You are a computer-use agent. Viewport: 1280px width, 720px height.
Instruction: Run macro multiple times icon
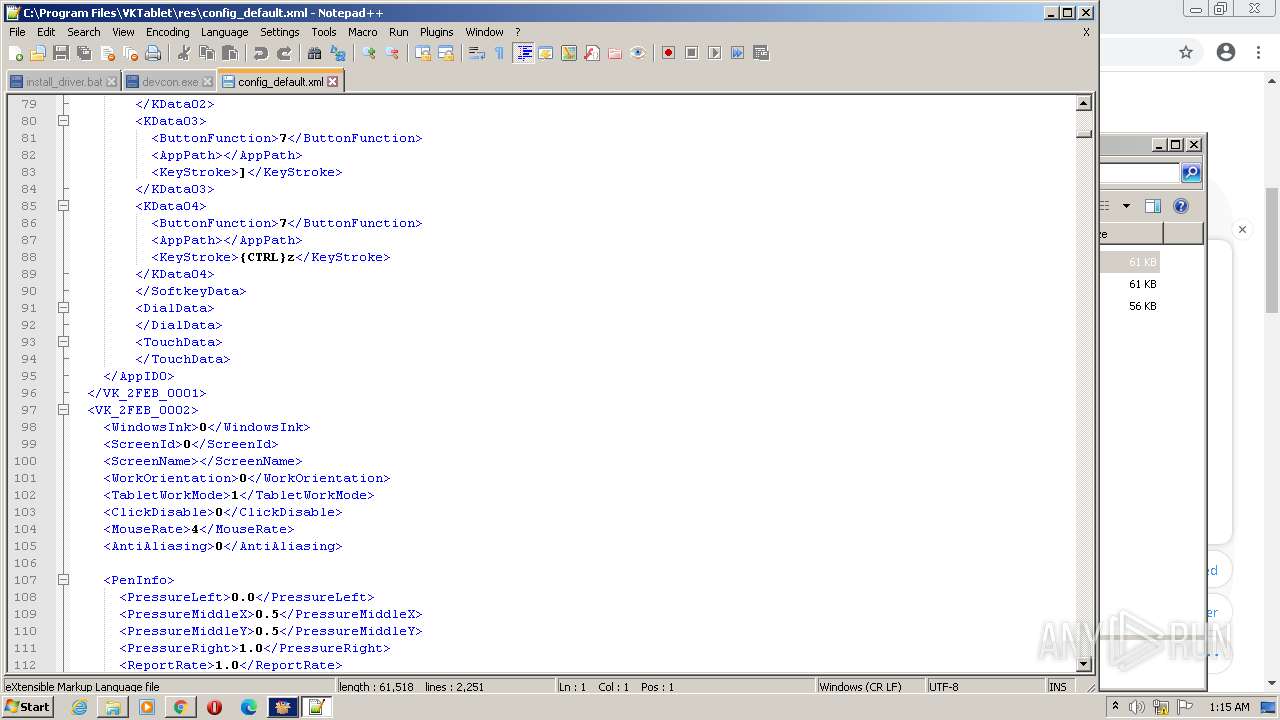pos(737,53)
